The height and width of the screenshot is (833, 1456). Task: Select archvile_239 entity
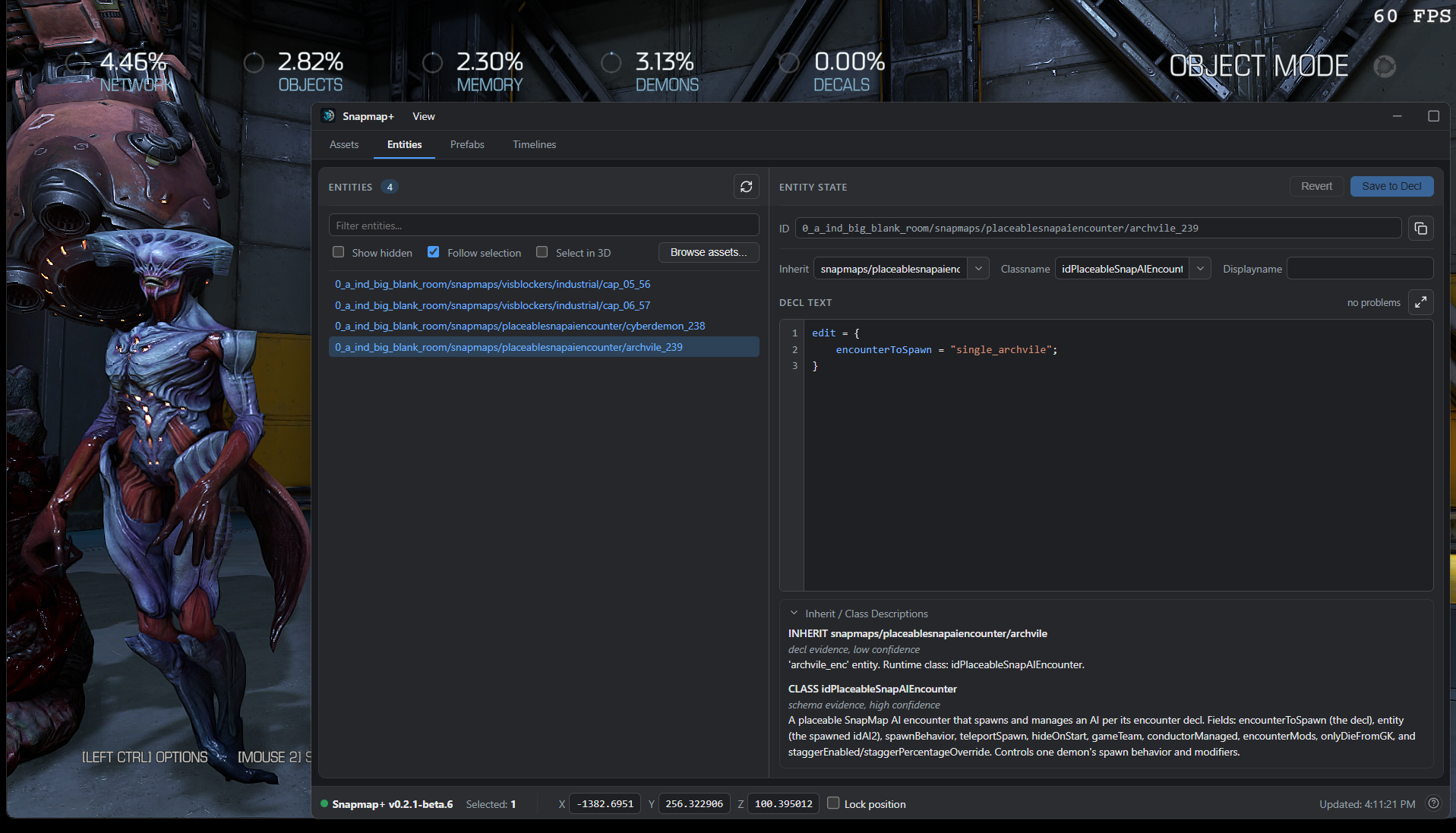(x=544, y=347)
